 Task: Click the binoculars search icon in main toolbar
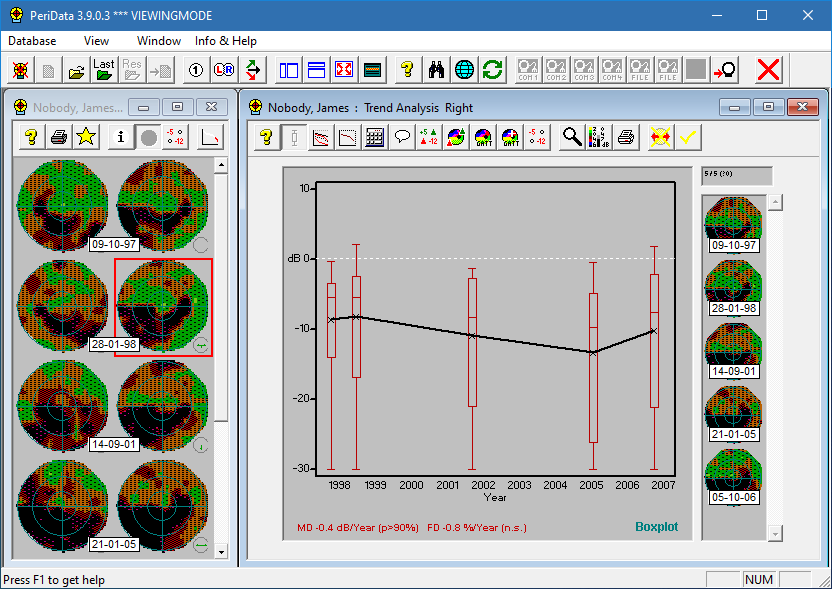pyautogui.click(x=436, y=70)
